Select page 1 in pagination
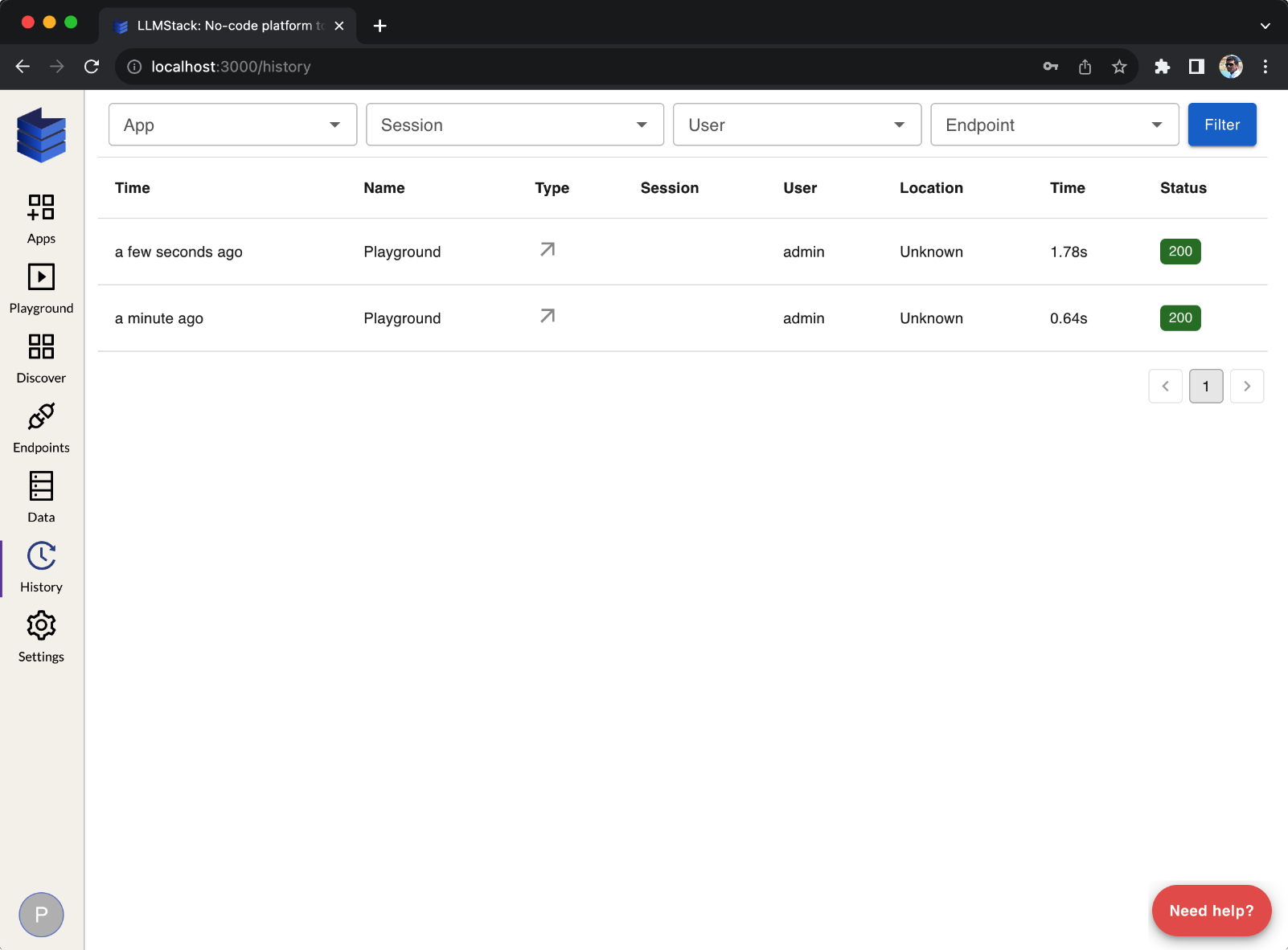The width and height of the screenshot is (1288, 950). pos(1205,387)
